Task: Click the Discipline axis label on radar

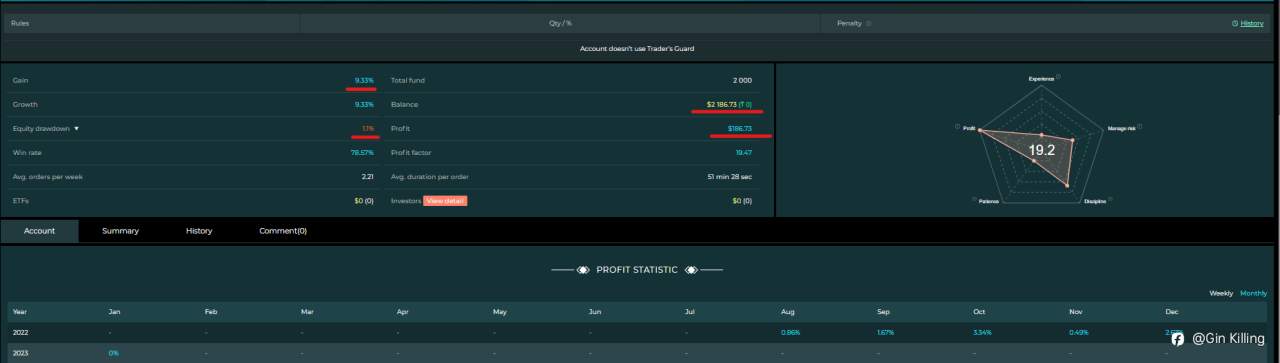Action: click(x=1094, y=201)
